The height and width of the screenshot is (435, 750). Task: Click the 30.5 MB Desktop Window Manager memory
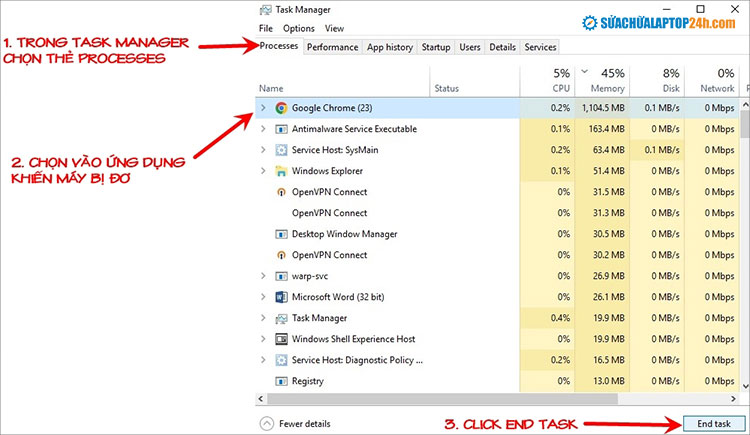[x=609, y=234]
